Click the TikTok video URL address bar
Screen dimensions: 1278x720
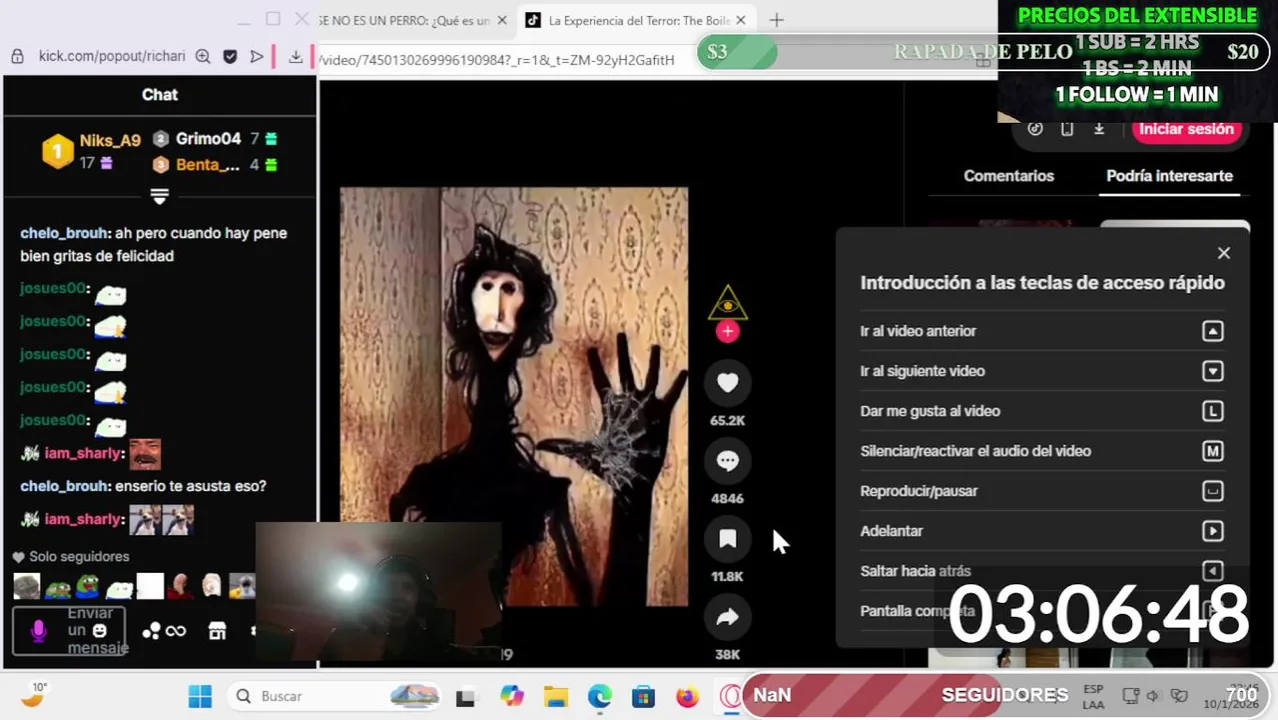pyautogui.click(x=497, y=60)
